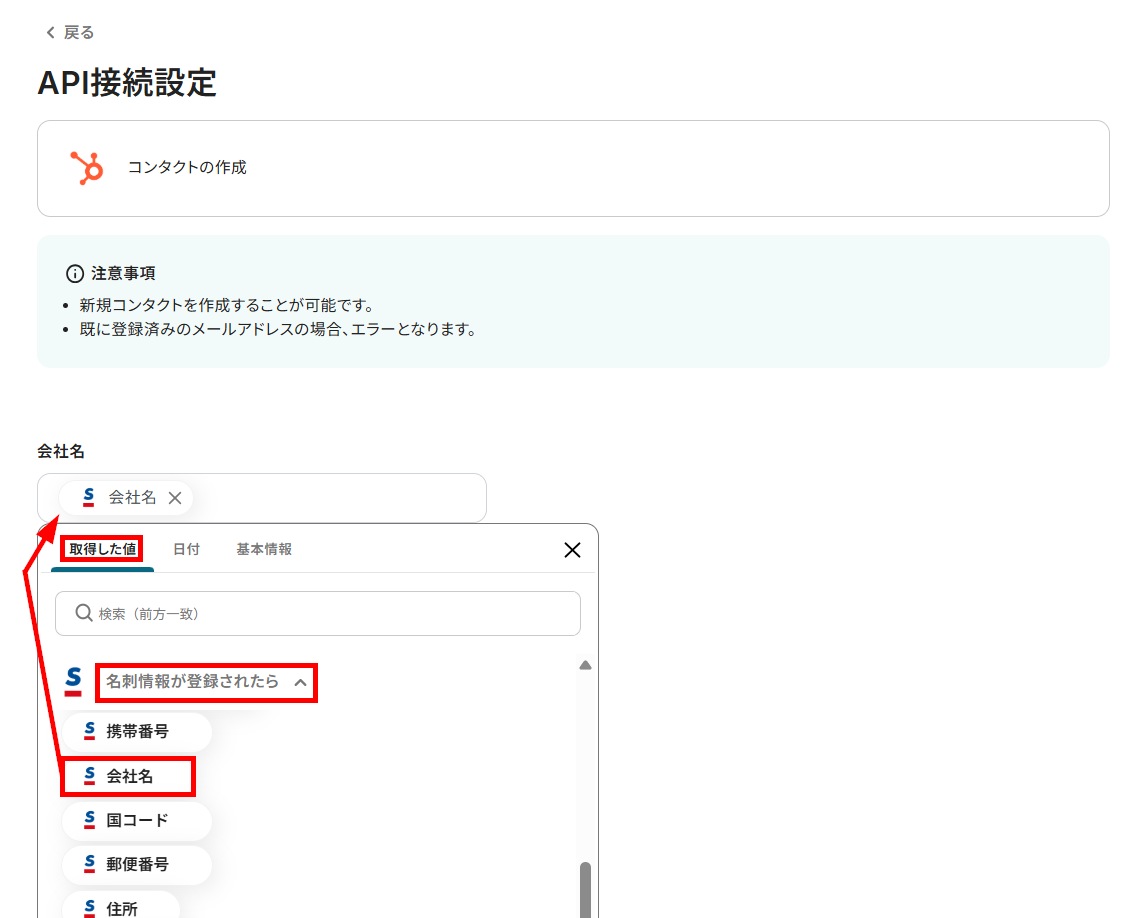
Task: Click the note about 既に登録済みのメールアドレス
Action: pos(278,329)
